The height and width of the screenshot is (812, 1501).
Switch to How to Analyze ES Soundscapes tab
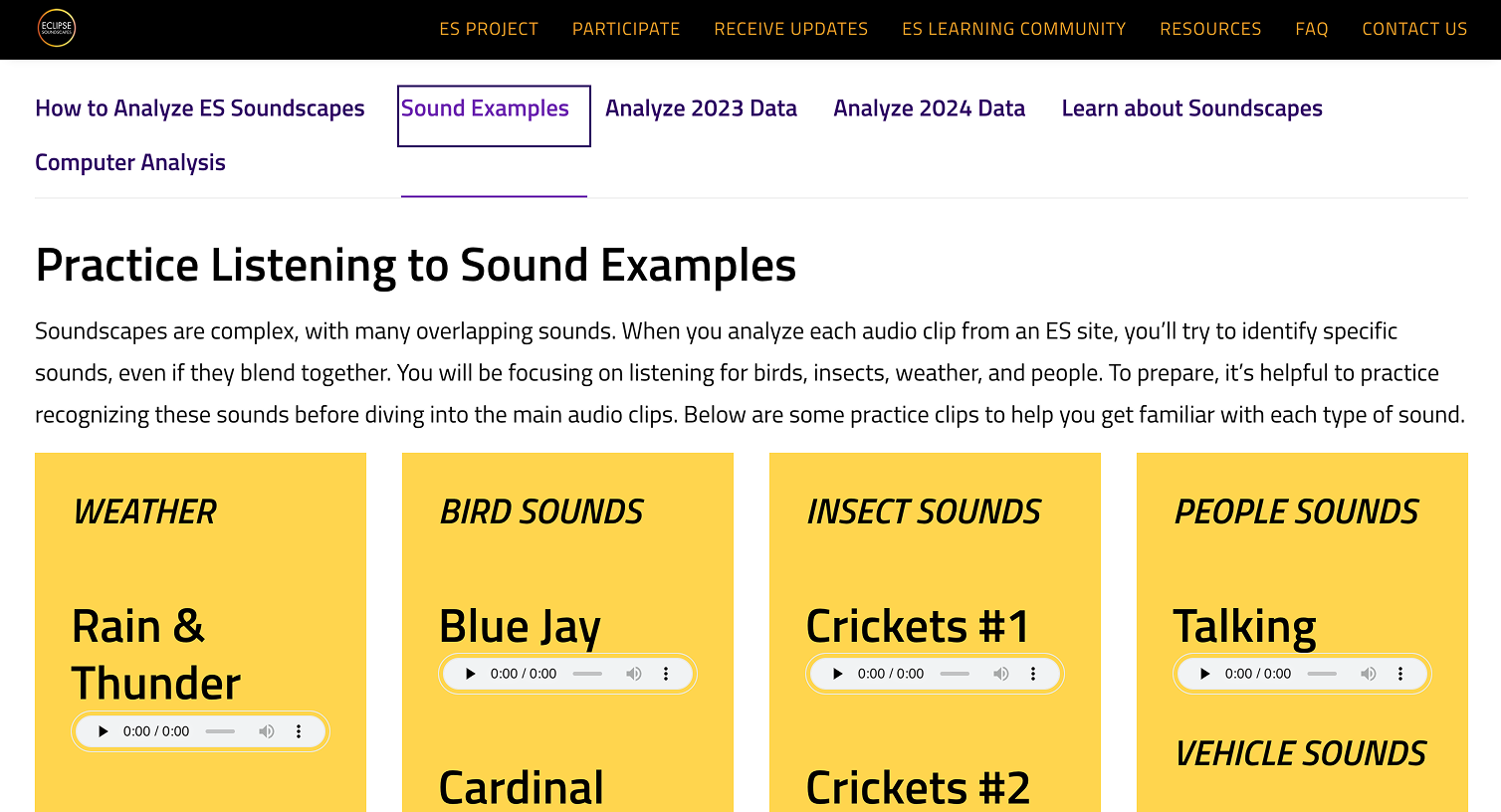coord(200,108)
